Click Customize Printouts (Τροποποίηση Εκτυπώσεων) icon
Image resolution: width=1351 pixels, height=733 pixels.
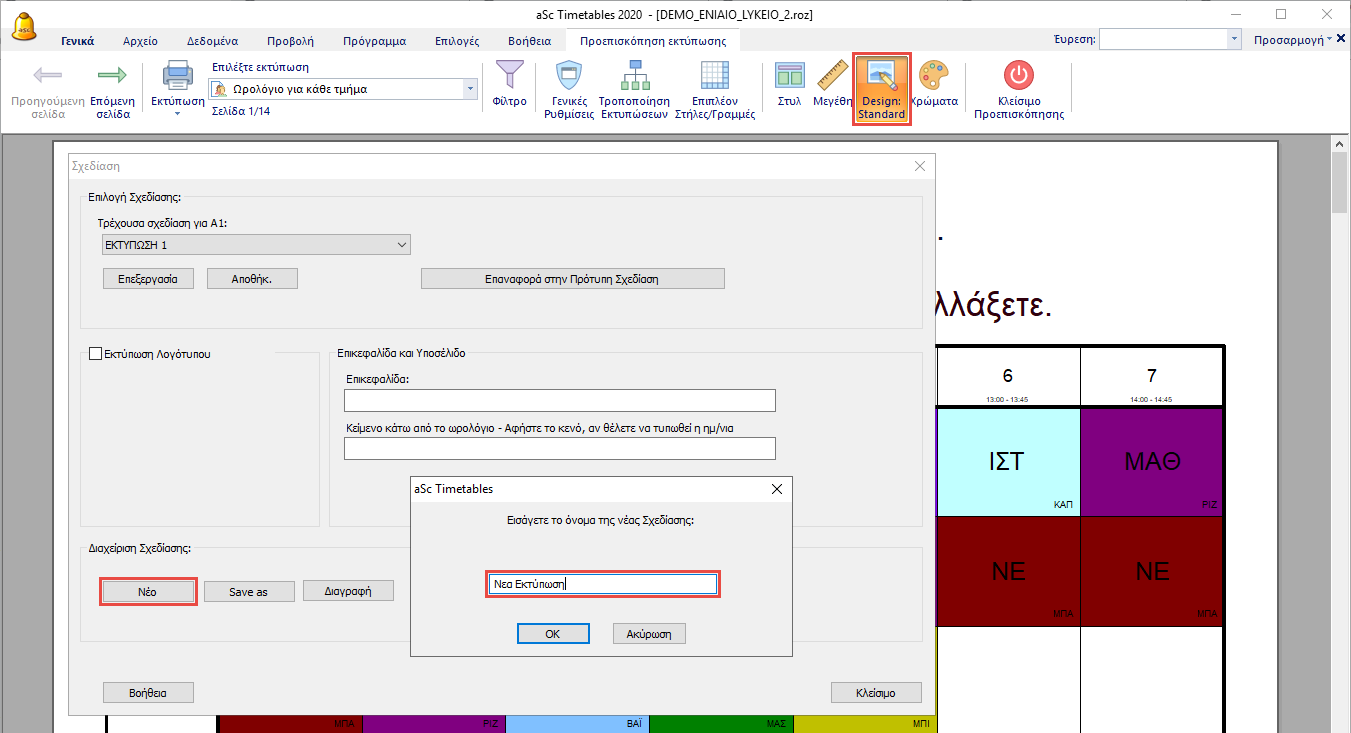pyautogui.click(x=633, y=77)
